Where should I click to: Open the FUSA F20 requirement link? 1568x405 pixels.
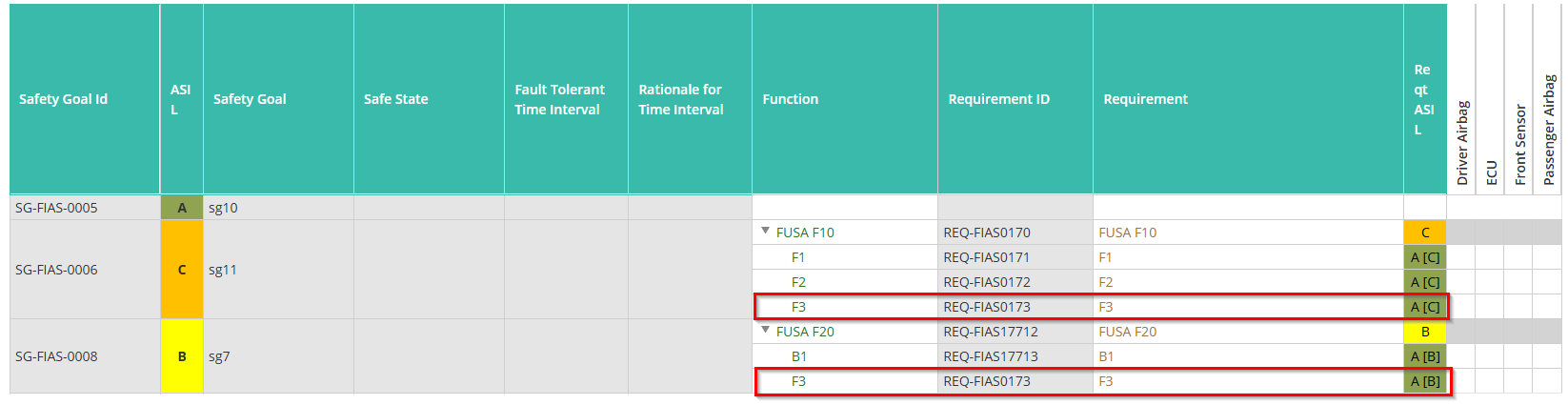point(1128,332)
